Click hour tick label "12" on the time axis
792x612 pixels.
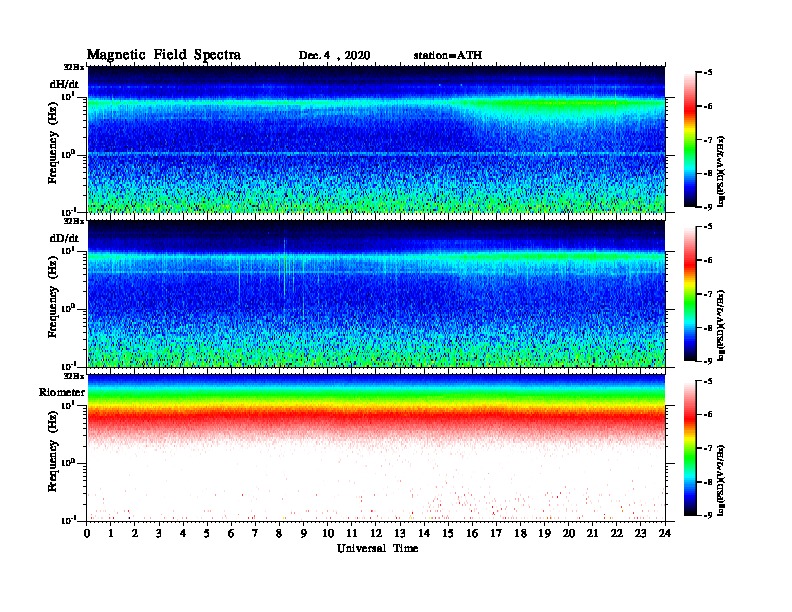coord(376,533)
